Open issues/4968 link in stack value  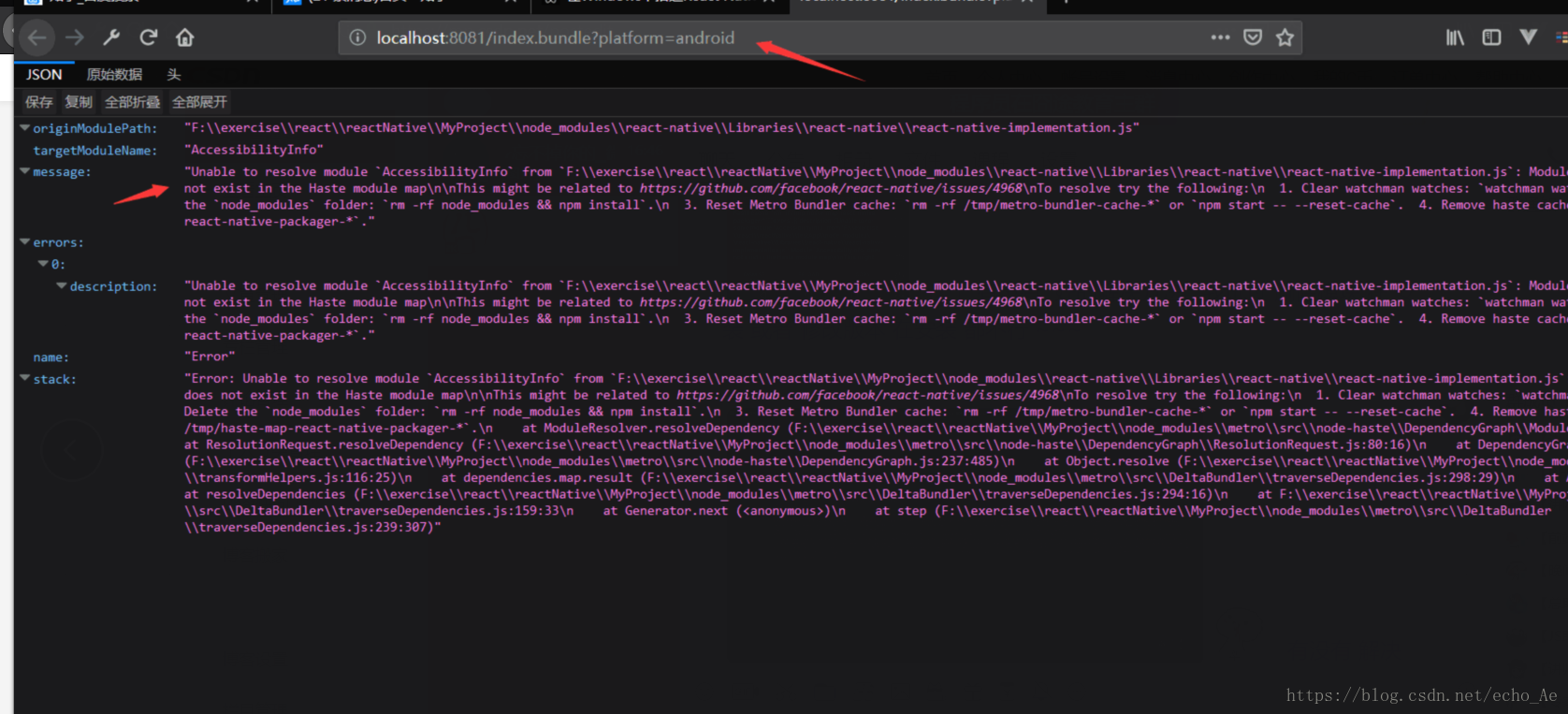pyautogui.click(x=867, y=395)
